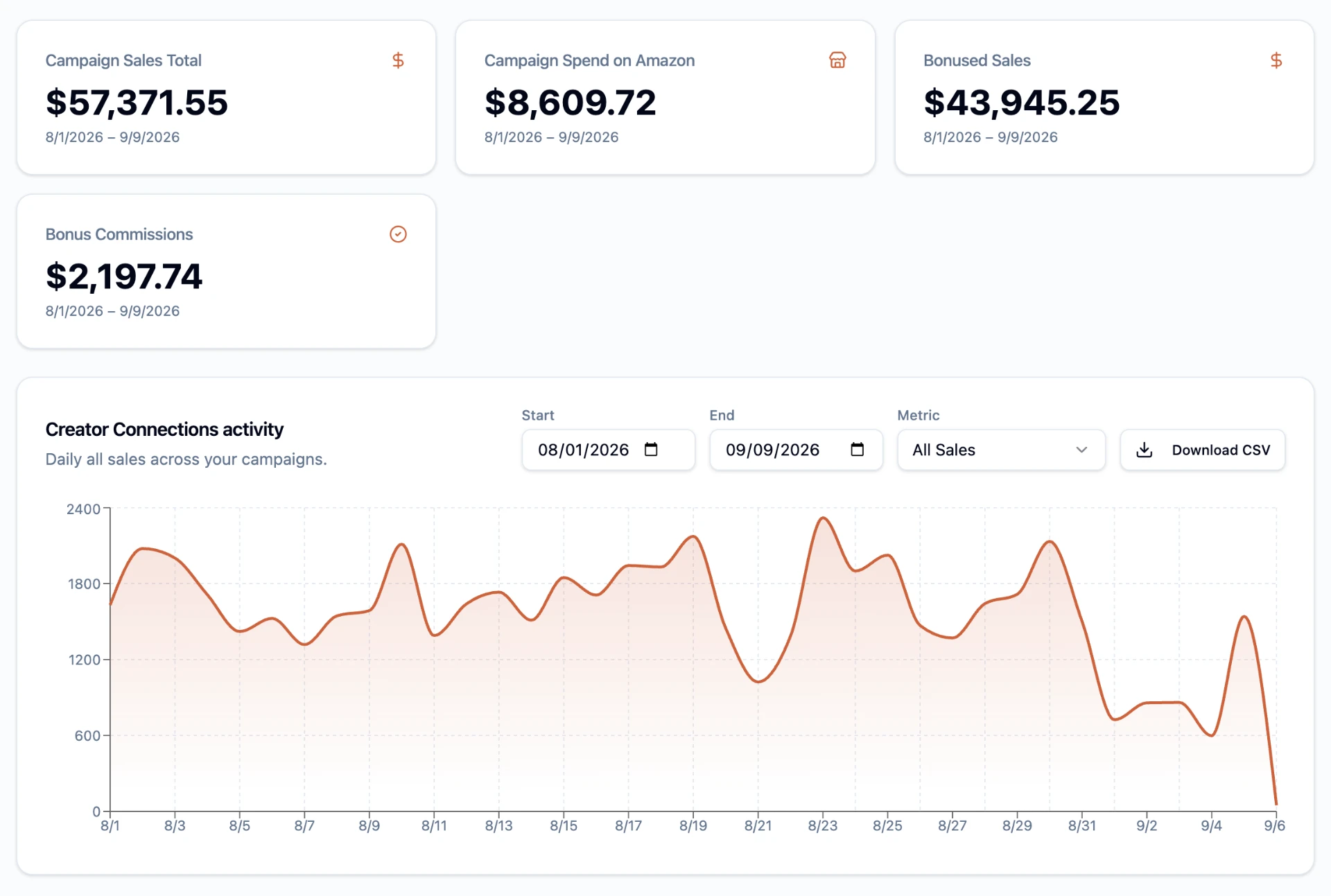Viewport: 1331px width, 896px height.
Task: Click the 600 y-axis label
Action: coord(87,735)
